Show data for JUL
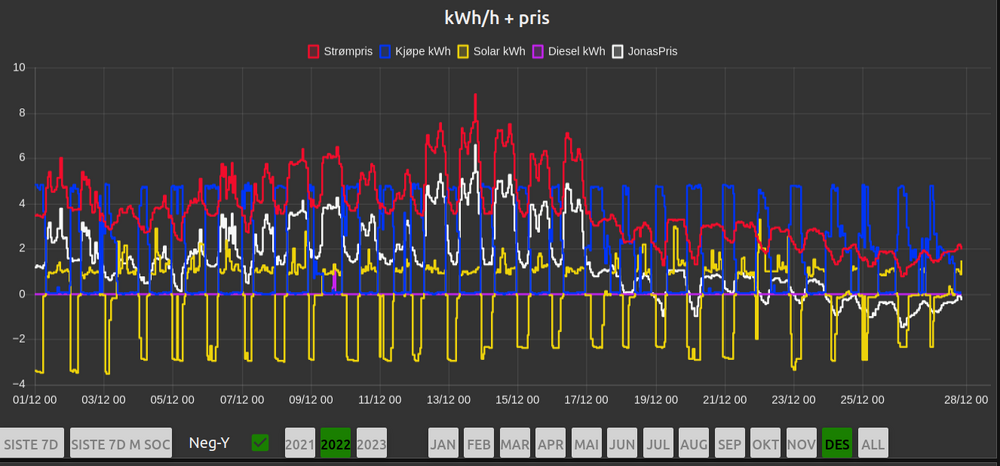Screen dimensions: 1000x466 [658, 443]
